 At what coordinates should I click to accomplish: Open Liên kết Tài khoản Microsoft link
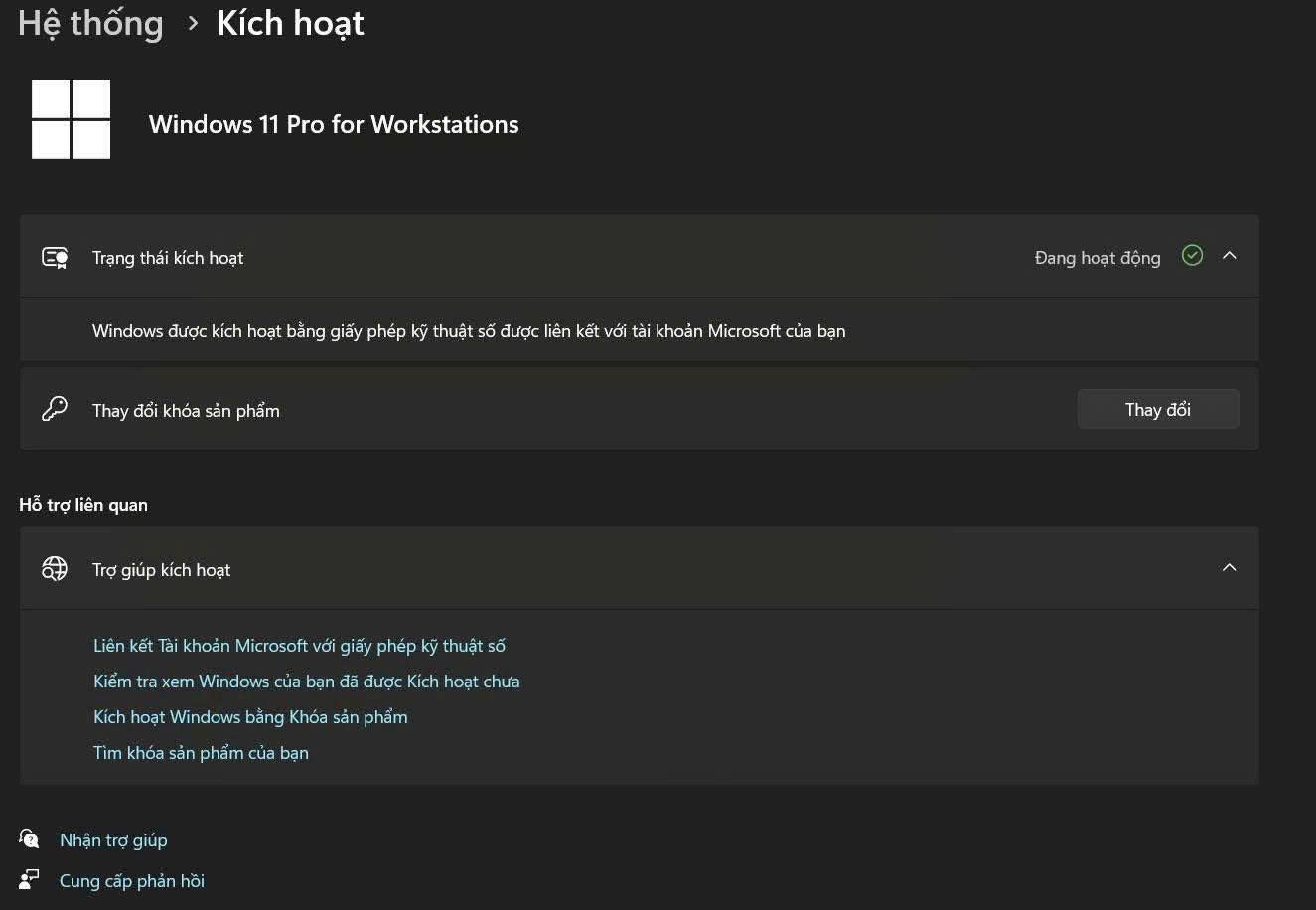[x=299, y=646]
